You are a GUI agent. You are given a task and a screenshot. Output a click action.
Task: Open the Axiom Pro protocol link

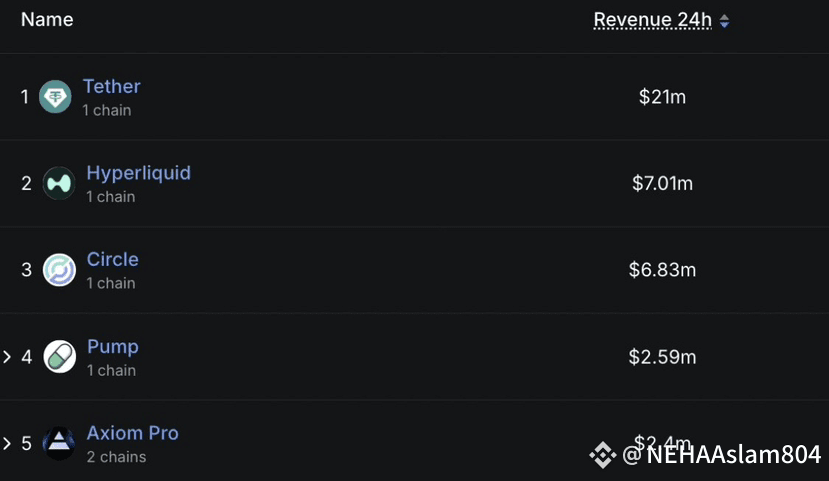click(133, 433)
